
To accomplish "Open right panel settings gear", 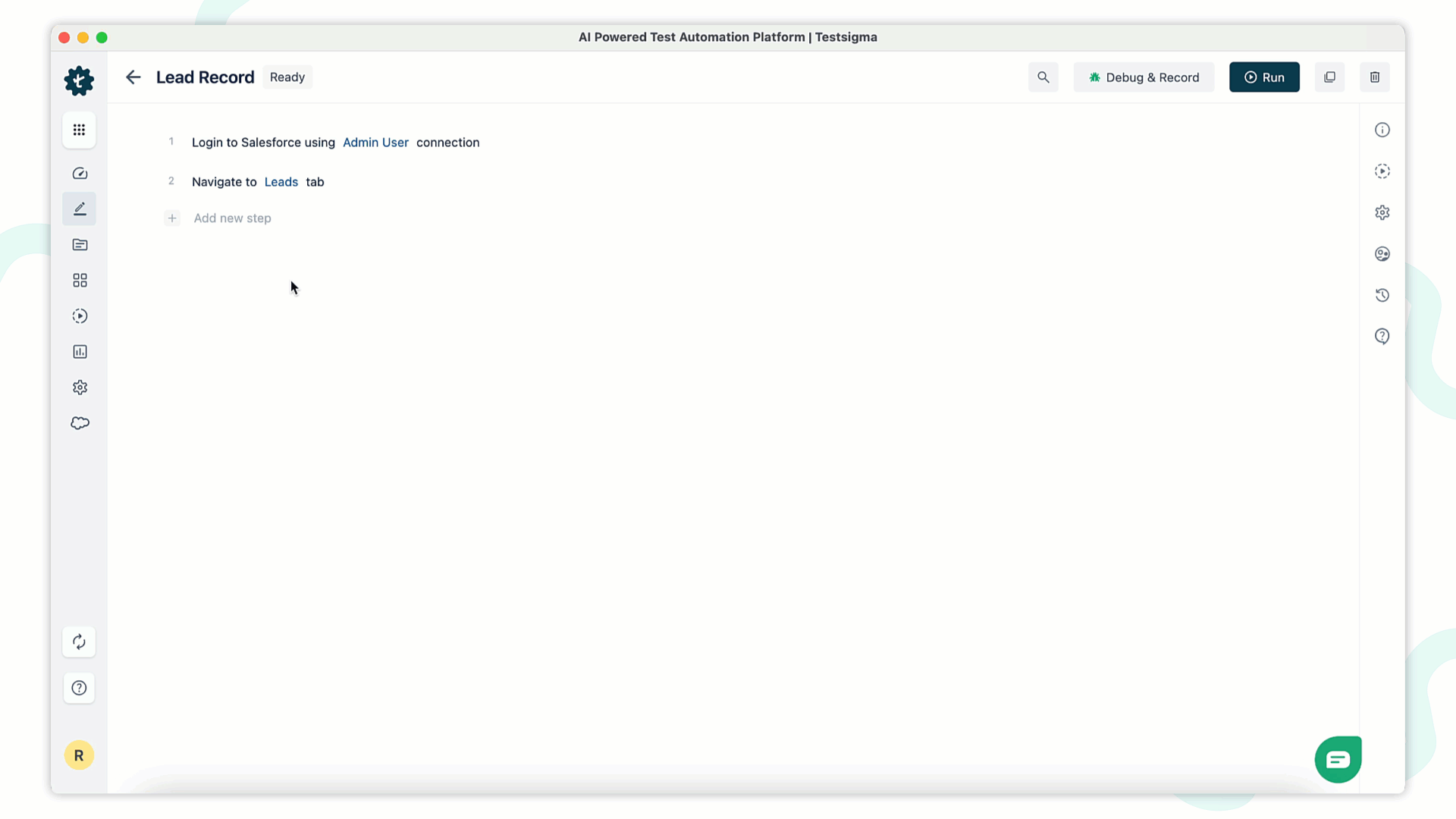I will point(1382,212).
